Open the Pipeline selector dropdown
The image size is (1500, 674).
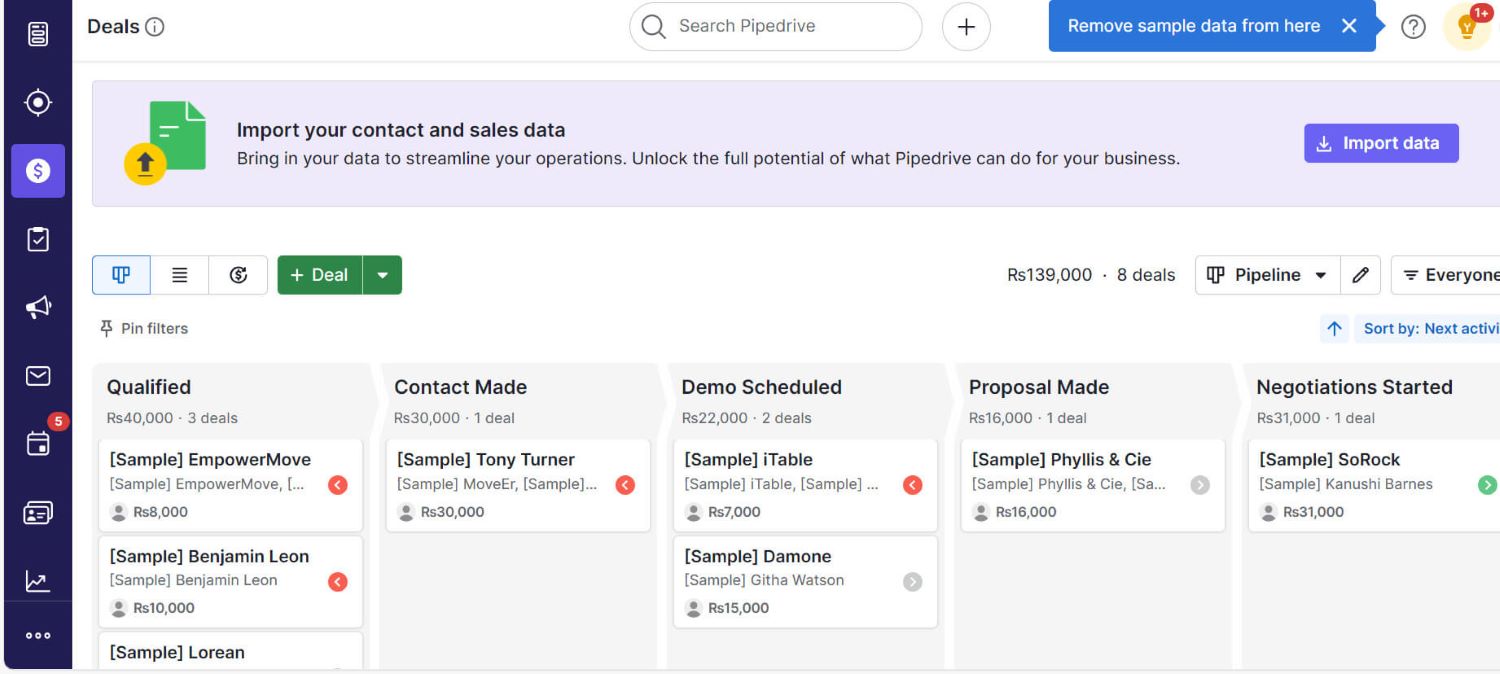[x=1267, y=275]
